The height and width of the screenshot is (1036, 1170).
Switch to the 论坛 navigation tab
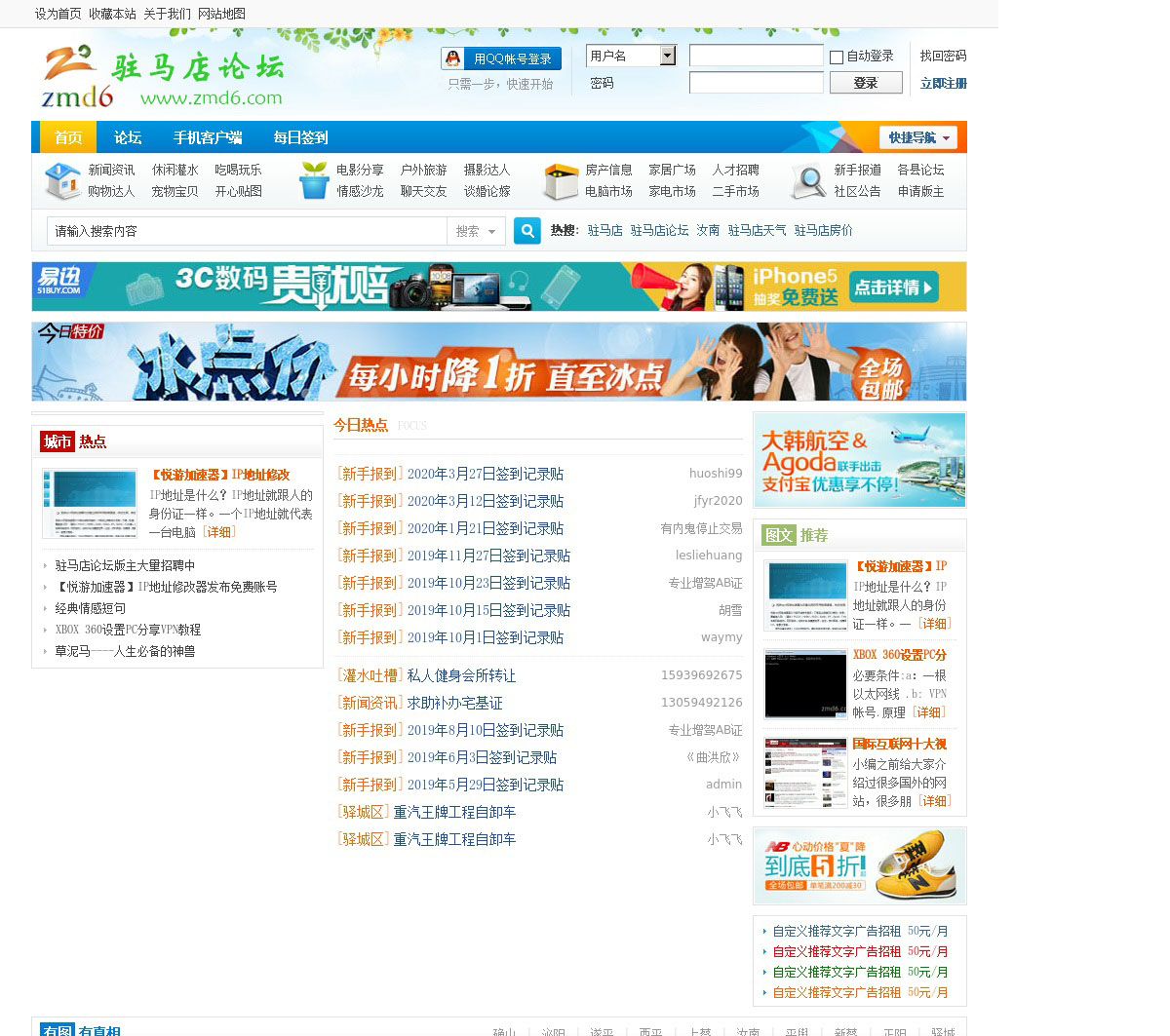click(x=128, y=137)
